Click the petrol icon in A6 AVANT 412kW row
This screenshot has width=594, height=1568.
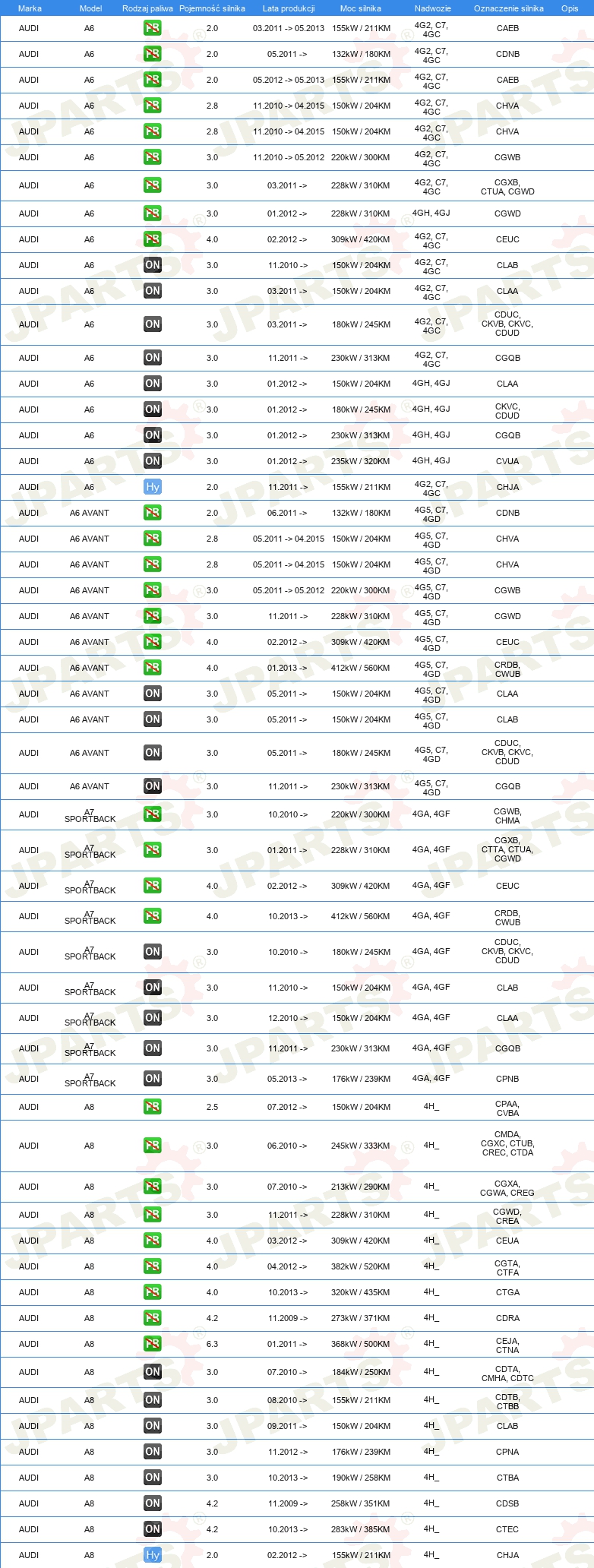[153, 668]
